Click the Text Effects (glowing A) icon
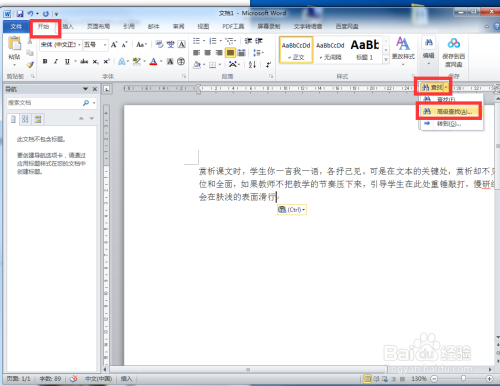 point(122,62)
